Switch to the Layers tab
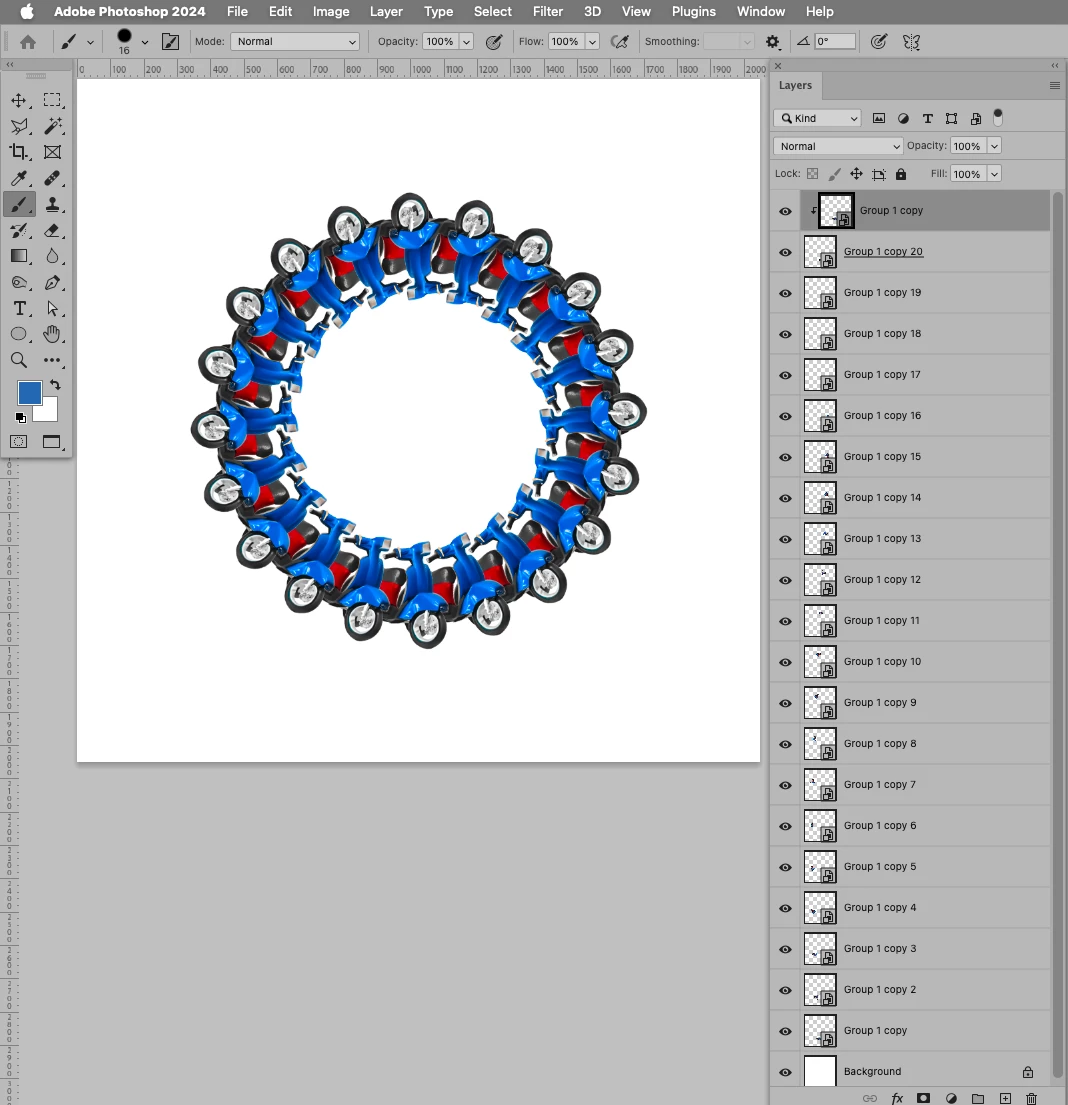1068x1105 pixels. coord(795,85)
